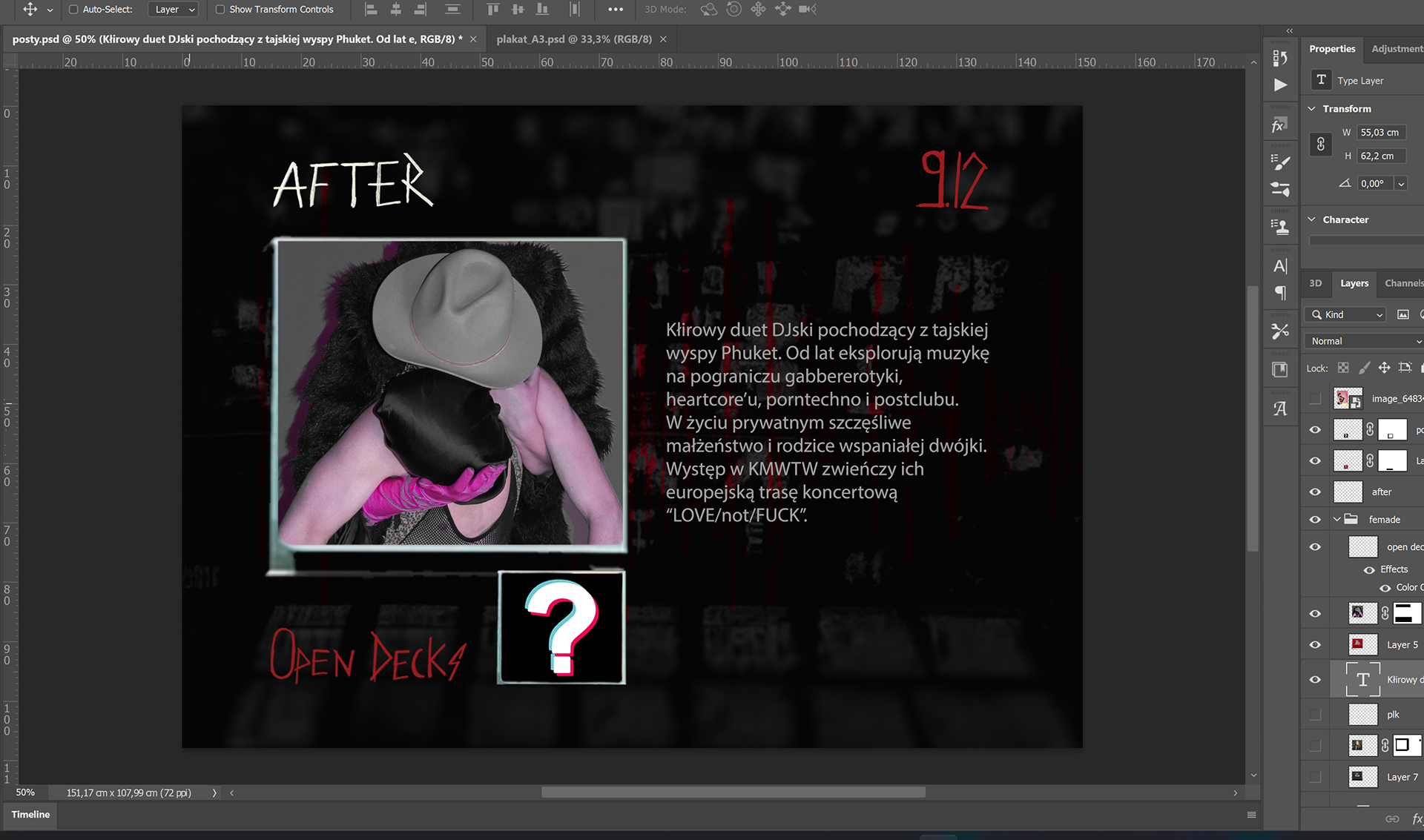The height and width of the screenshot is (840, 1424).
Task: Open the Styles fx panel icon
Action: (x=1279, y=126)
